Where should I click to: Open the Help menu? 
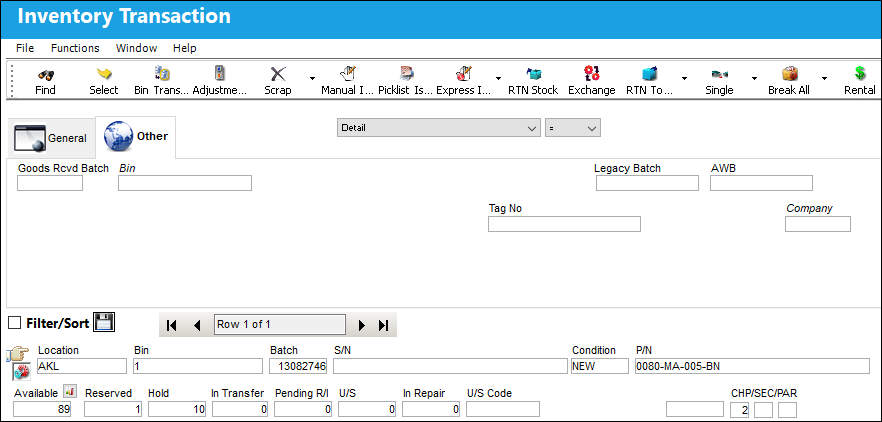[x=184, y=48]
